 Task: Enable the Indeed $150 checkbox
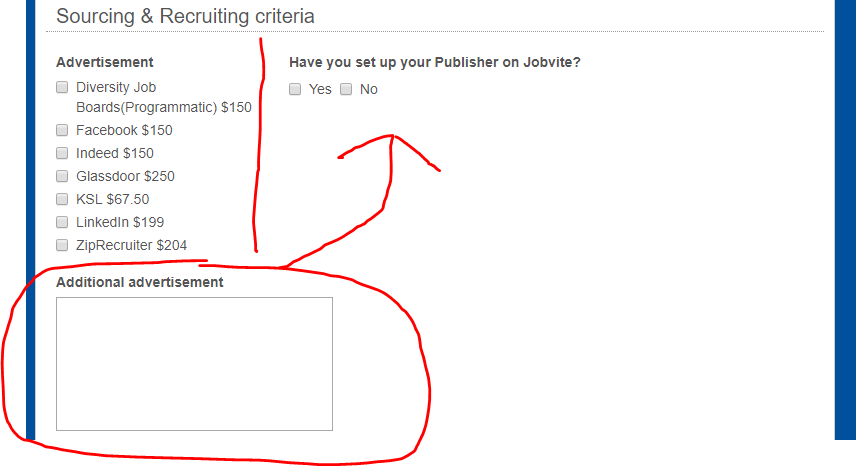pyautogui.click(x=62, y=153)
